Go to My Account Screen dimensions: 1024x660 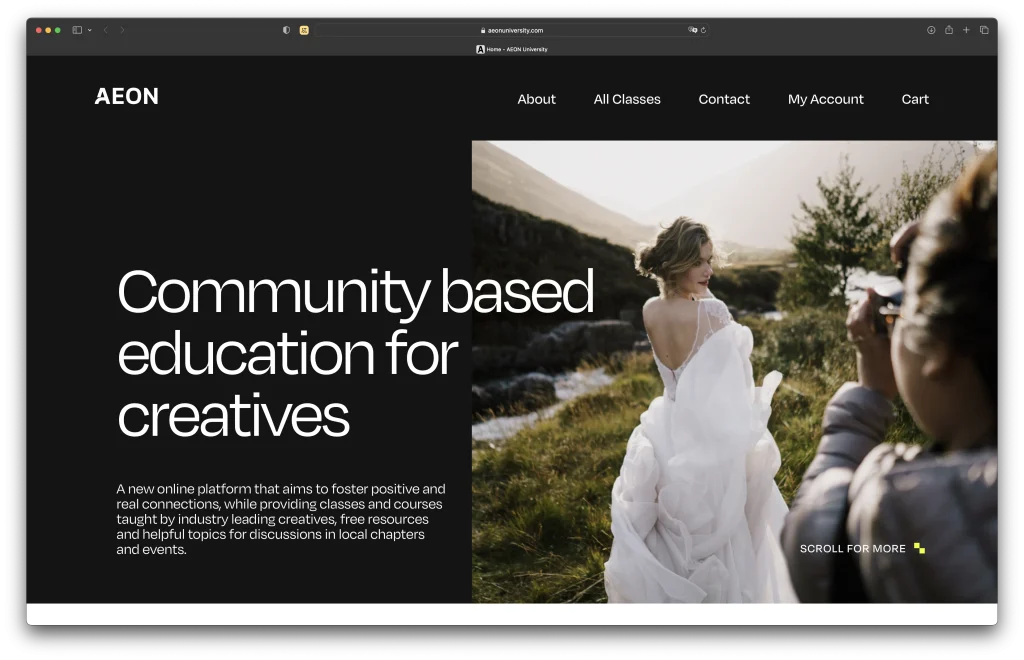pyautogui.click(x=825, y=99)
